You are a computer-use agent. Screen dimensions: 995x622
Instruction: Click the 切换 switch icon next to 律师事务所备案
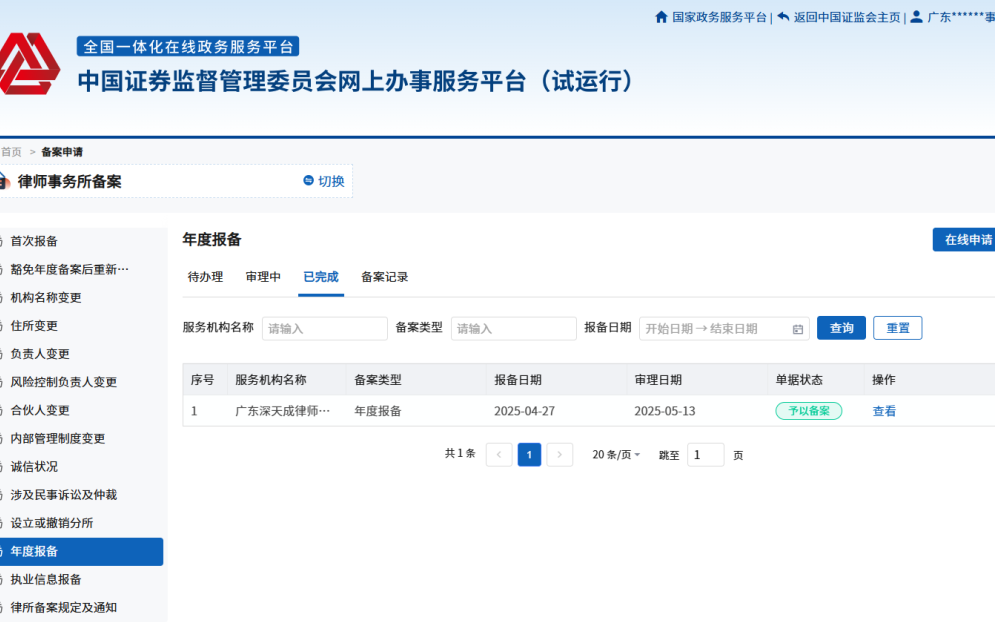click(309, 182)
